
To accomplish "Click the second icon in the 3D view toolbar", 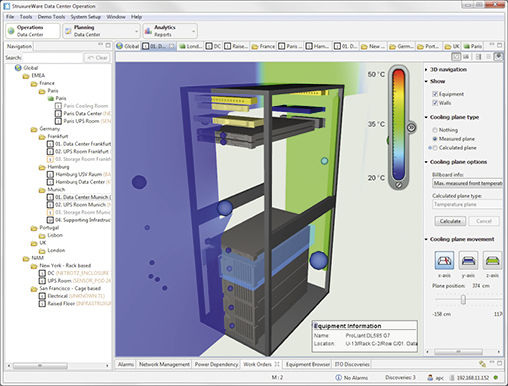I will [466, 57].
